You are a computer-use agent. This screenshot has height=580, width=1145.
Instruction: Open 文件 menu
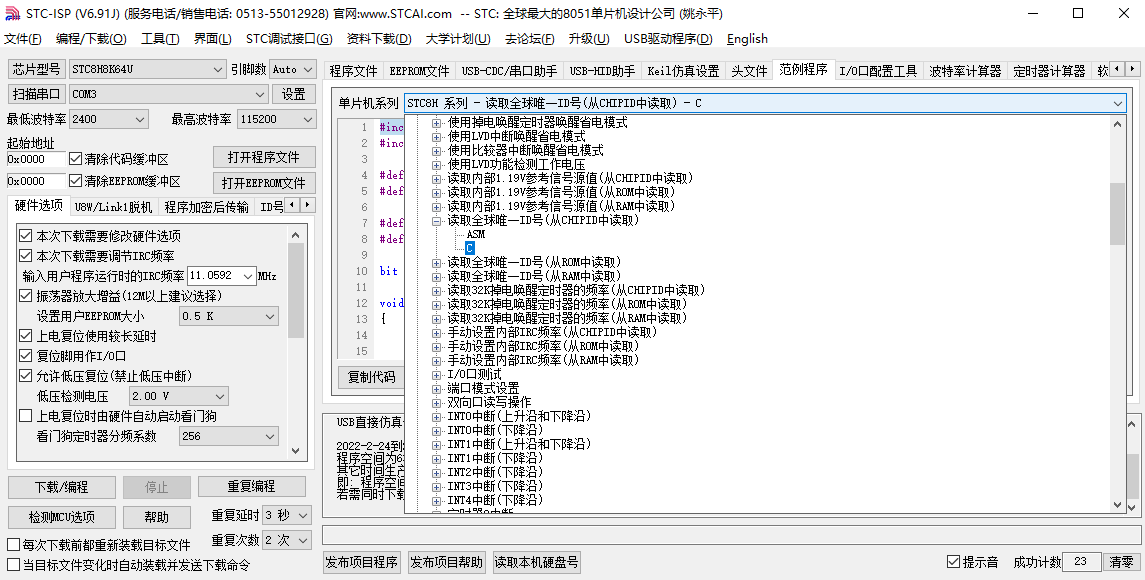tap(23, 39)
